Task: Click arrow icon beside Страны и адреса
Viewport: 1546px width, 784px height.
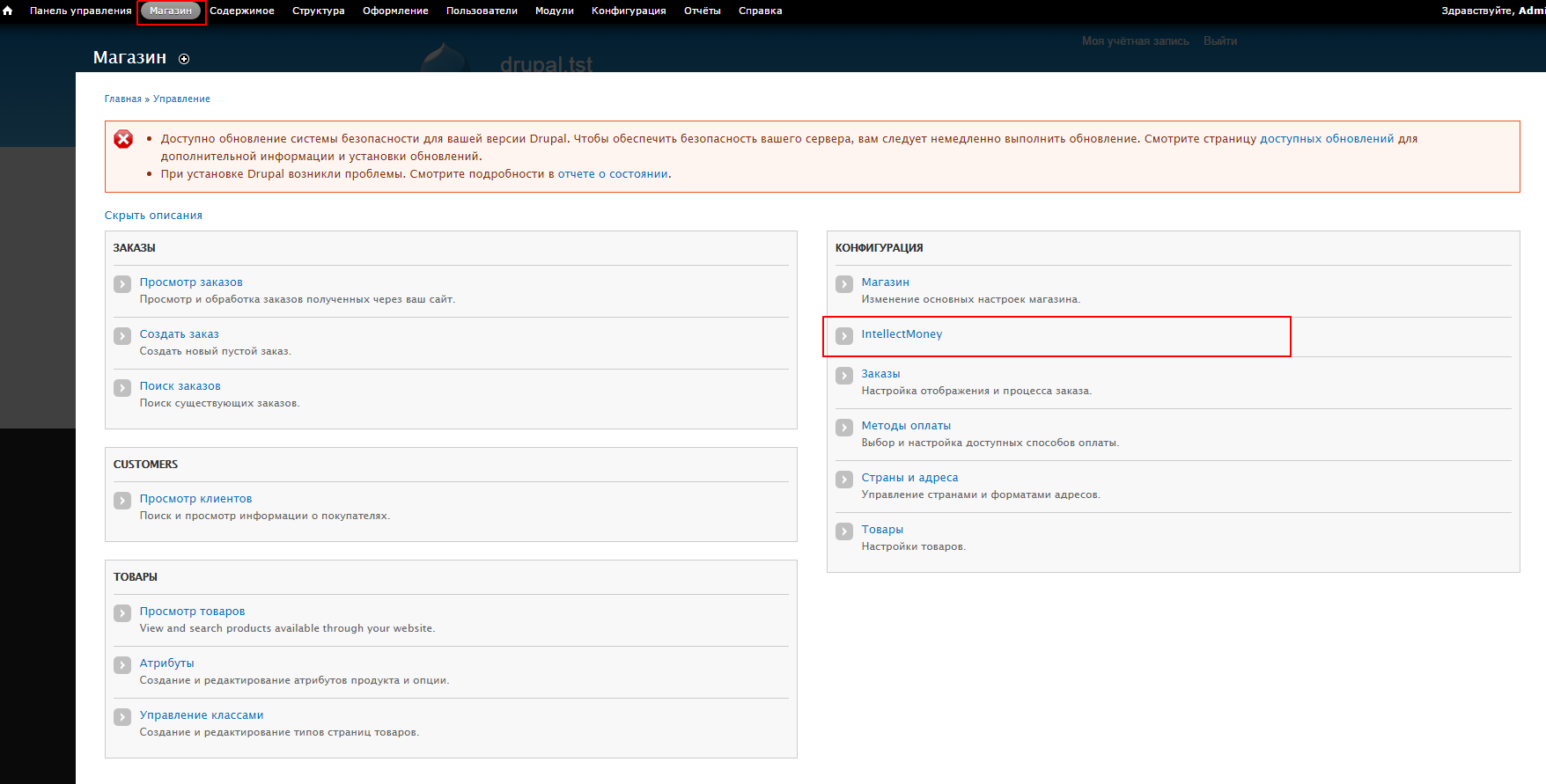Action: point(844,480)
